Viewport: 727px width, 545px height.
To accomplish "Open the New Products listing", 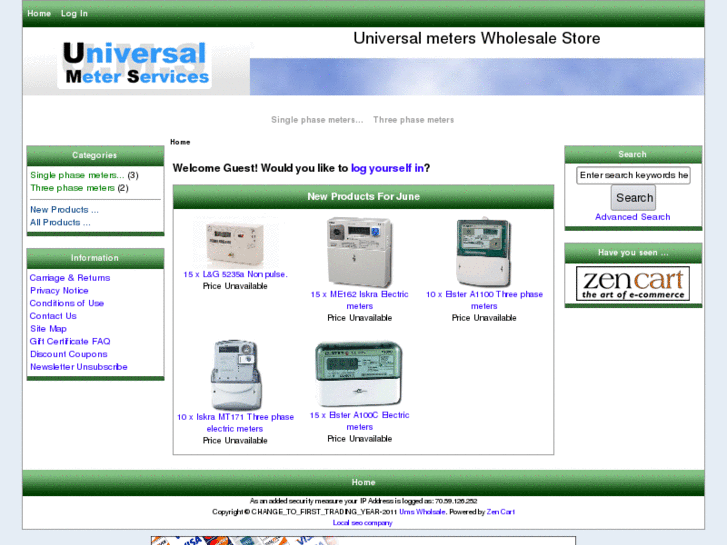I will tap(64, 210).
